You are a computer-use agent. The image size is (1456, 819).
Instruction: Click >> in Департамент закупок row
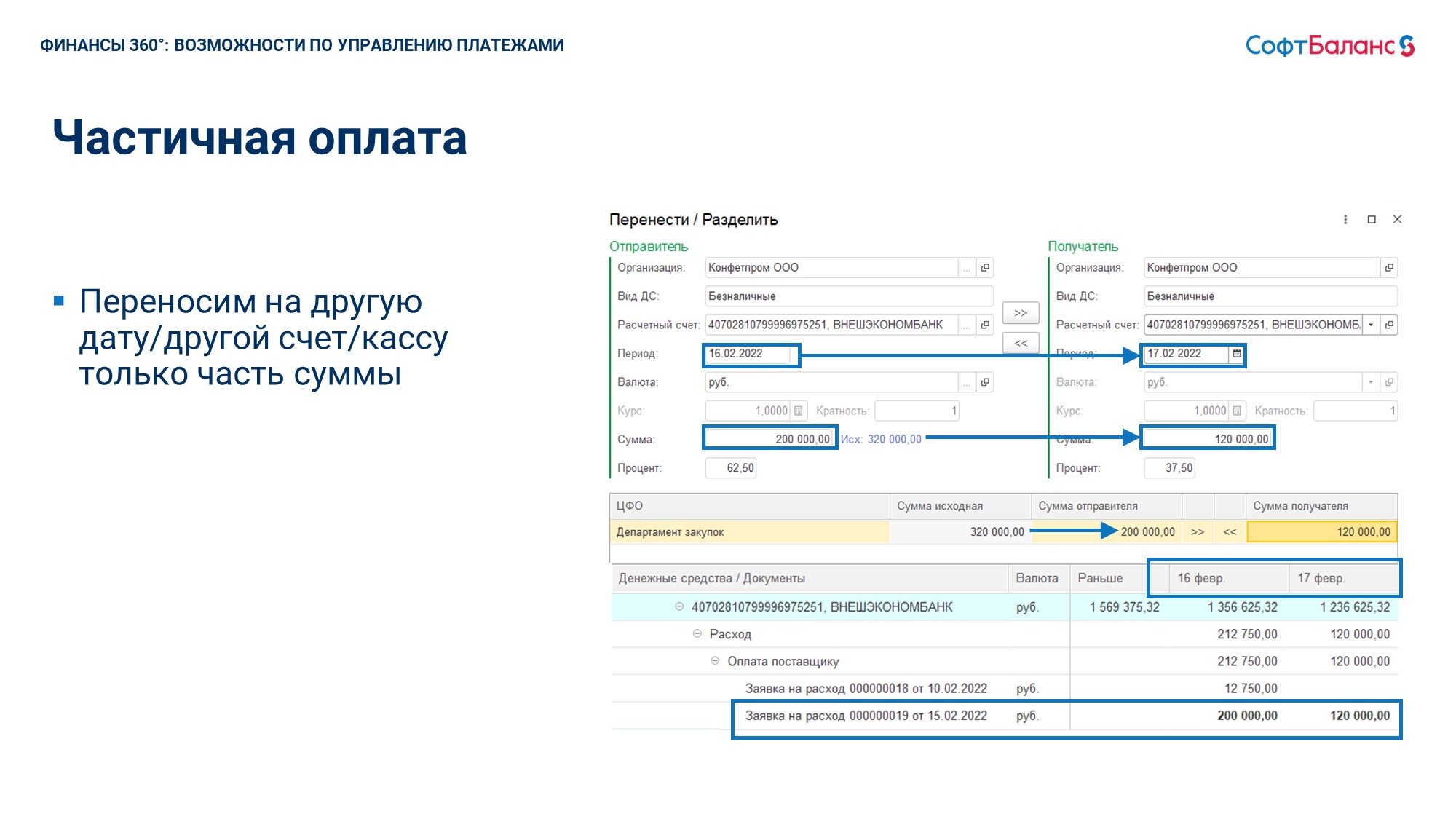pyautogui.click(x=1198, y=532)
